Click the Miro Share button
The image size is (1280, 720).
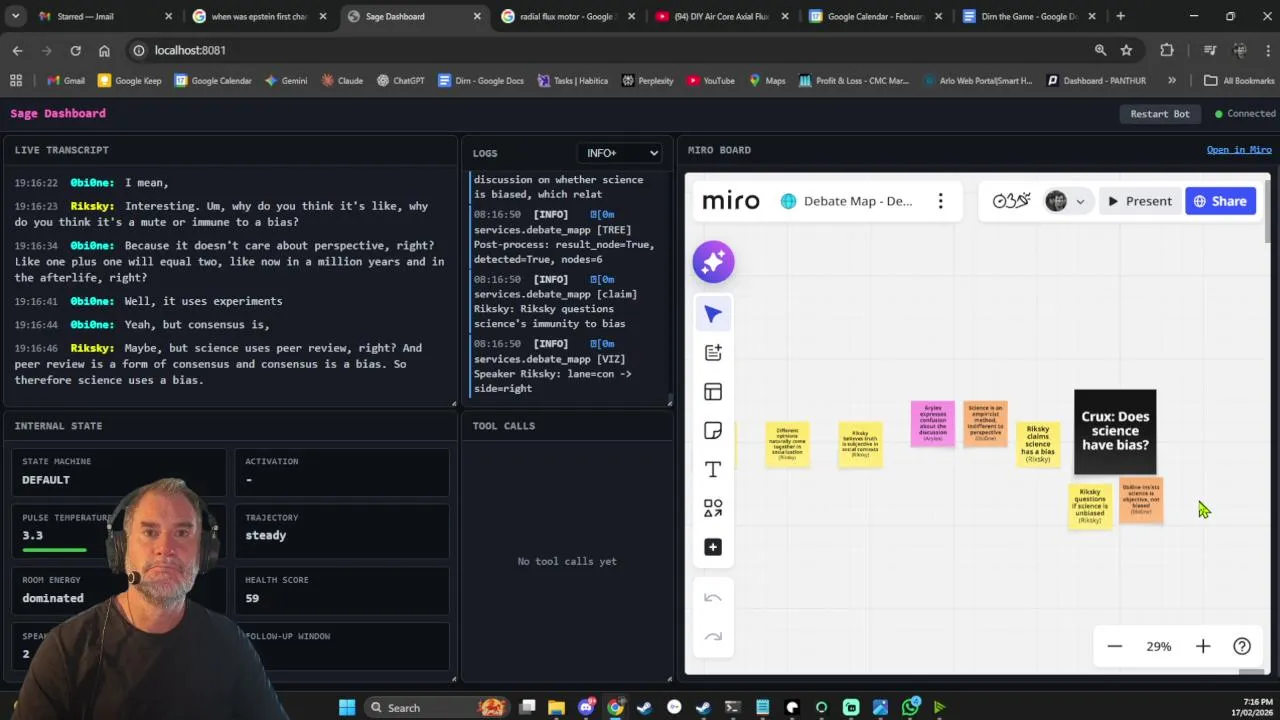tap(1220, 201)
